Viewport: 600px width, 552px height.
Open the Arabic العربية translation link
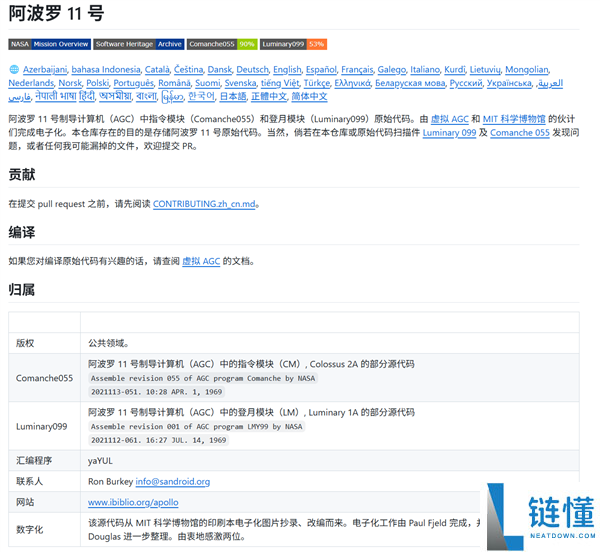click(x=551, y=83)
